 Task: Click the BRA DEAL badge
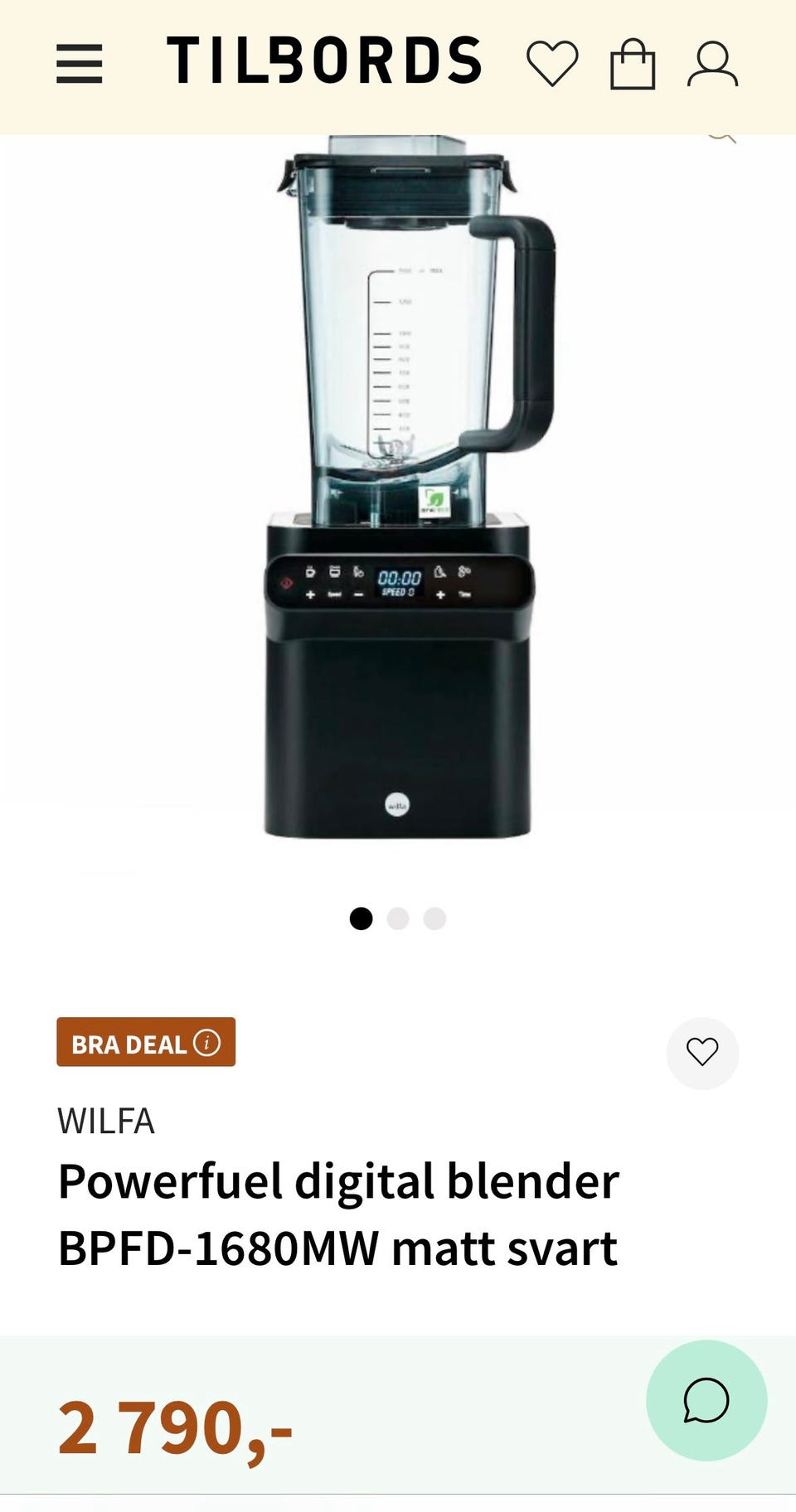[146, 1042]
